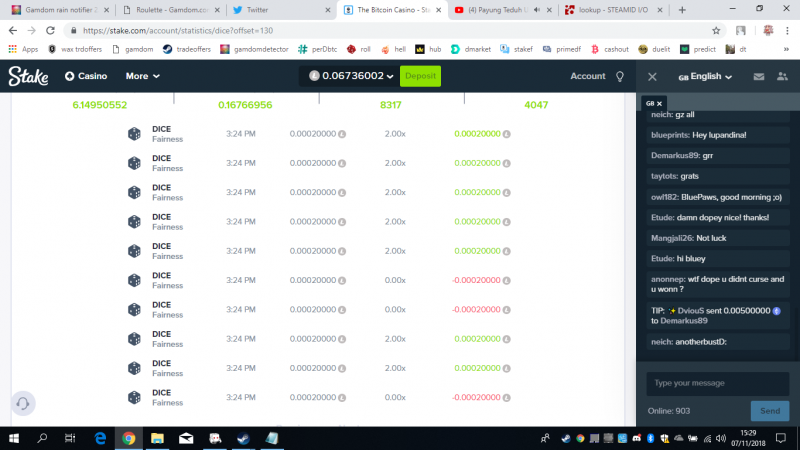Open the Account menu
800x450 pixels.
587,76
